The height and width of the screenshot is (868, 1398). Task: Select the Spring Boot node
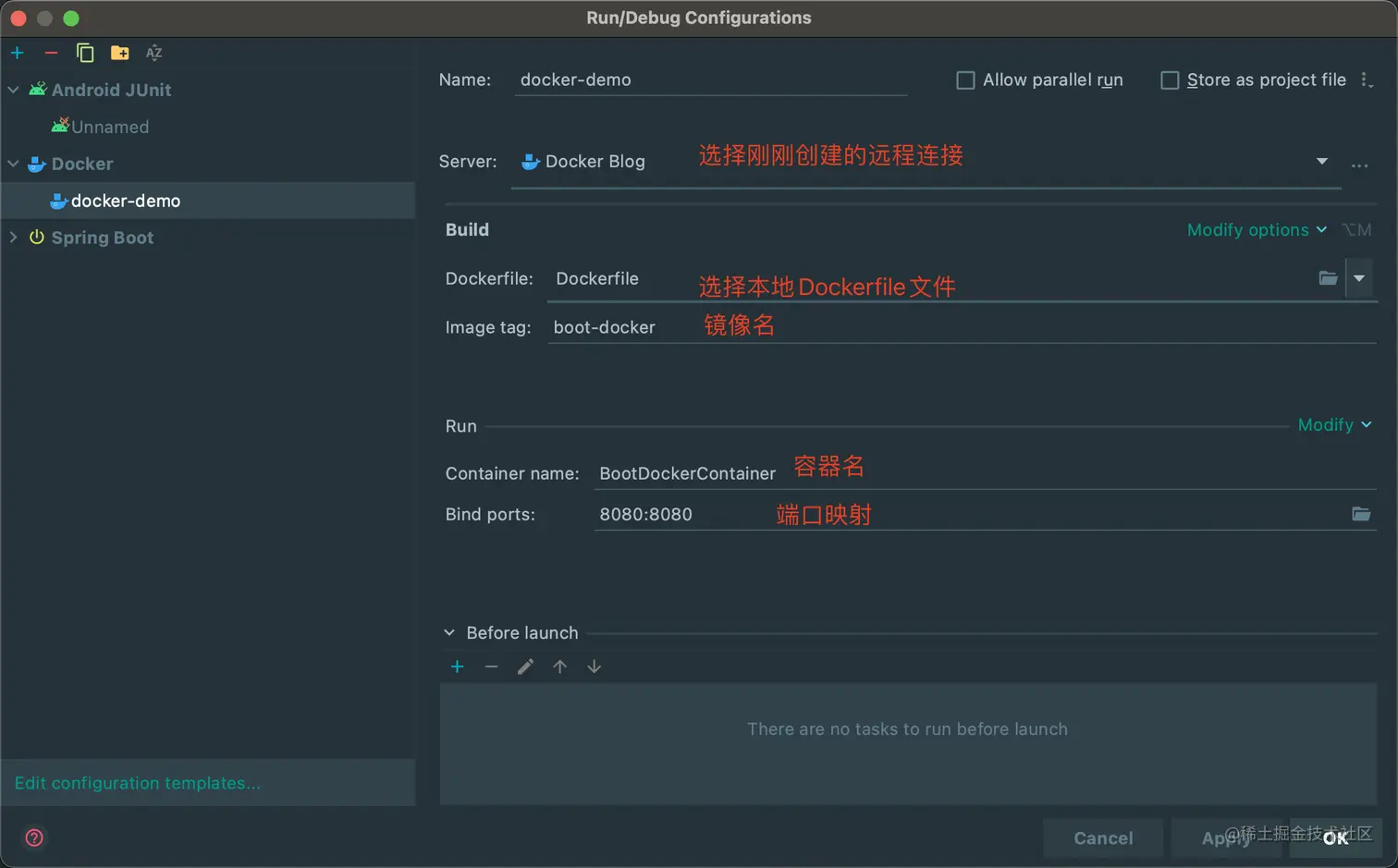pyautogui.click(x=102, y=238)
